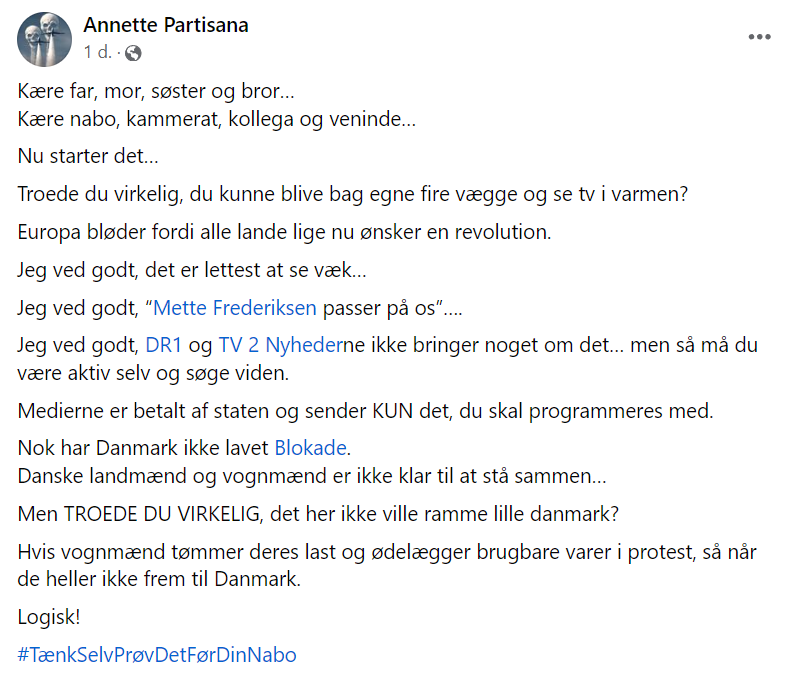Viewport: 803px width, 677px height.
Task: Click 'Jeg ved godt, det er lettest' text
Action: point(192,270)
